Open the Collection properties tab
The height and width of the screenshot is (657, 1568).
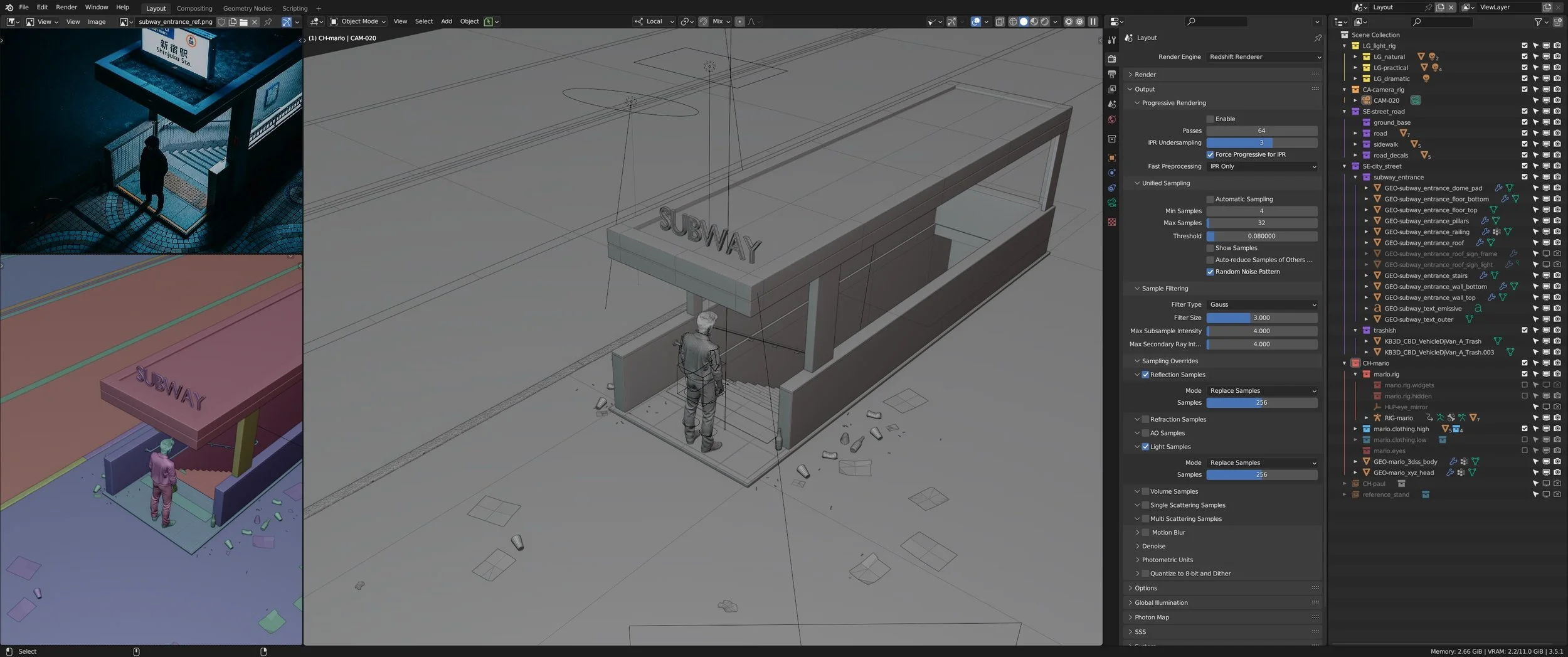(1111, 139)
